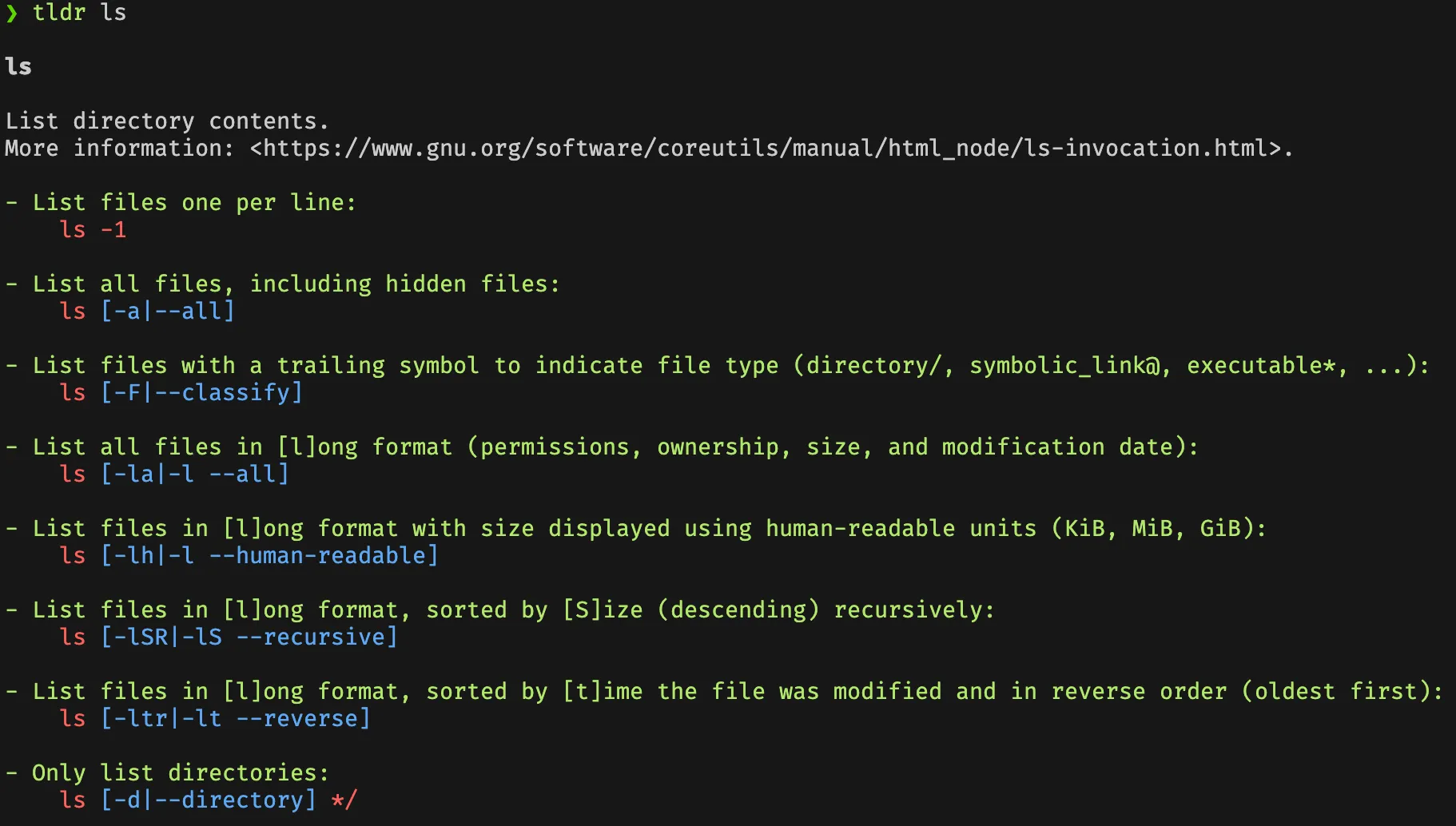The height and width of the screenshot is (826, 1456).
Task: Click the "List directory contents." description line
Action: 167,121
